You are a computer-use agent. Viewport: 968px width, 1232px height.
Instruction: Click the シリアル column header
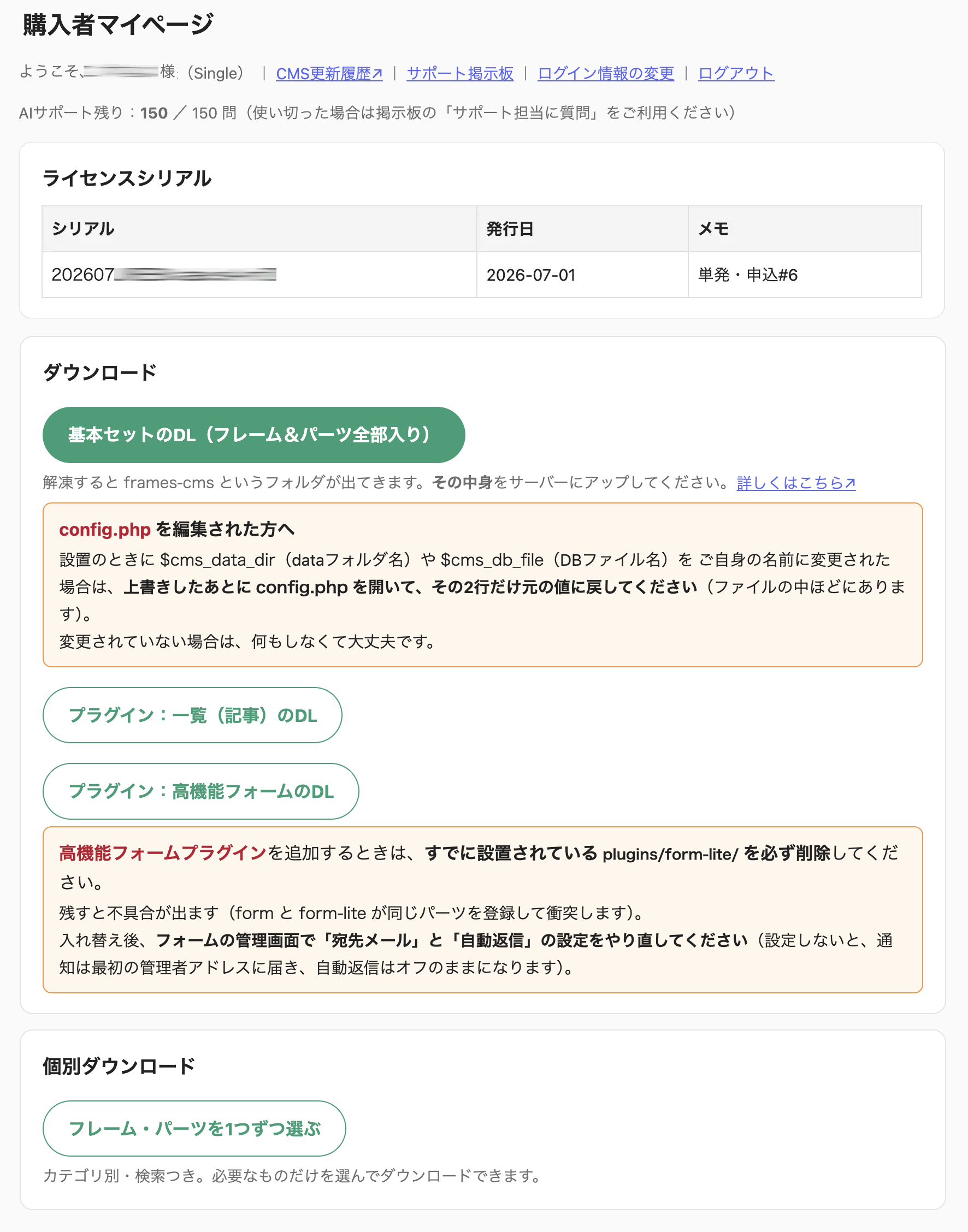point(259,229)
